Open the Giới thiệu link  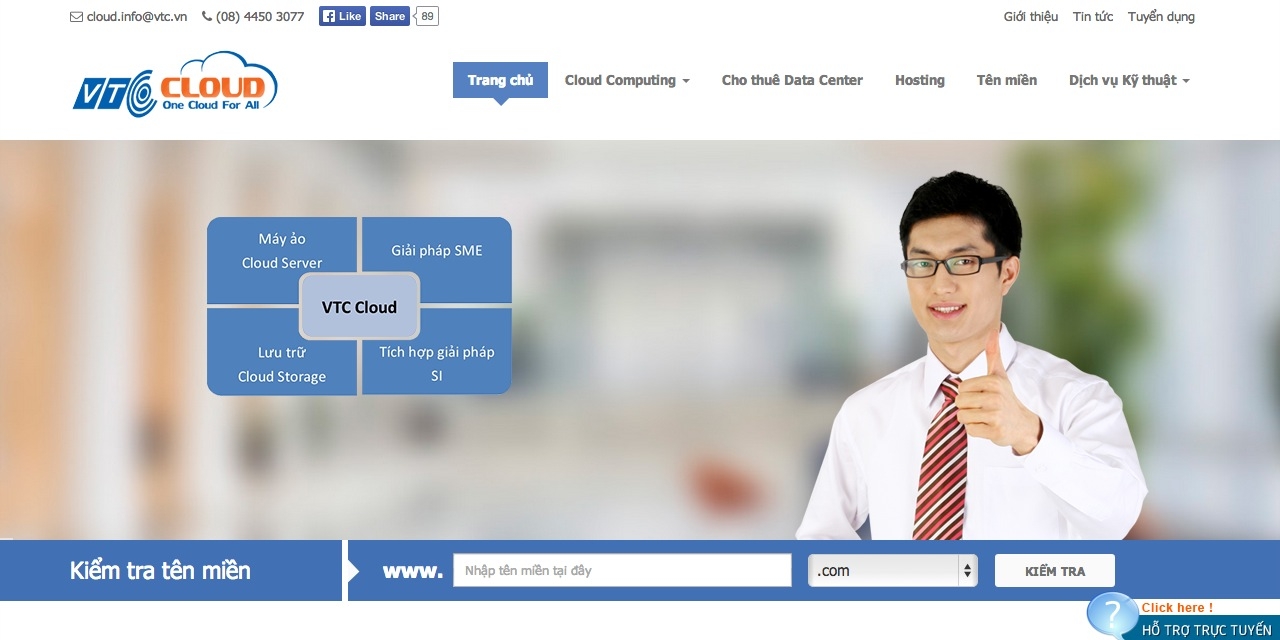(x=1031, y=17)
